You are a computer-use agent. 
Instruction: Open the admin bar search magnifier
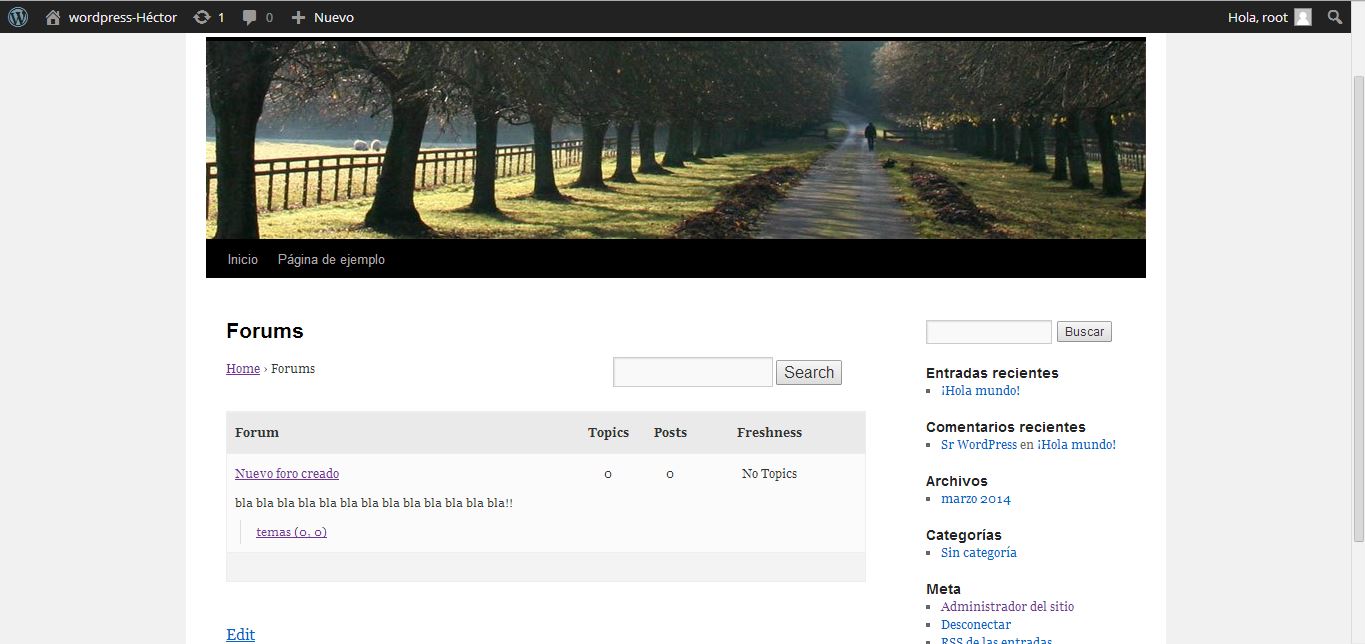(1335, 17)
